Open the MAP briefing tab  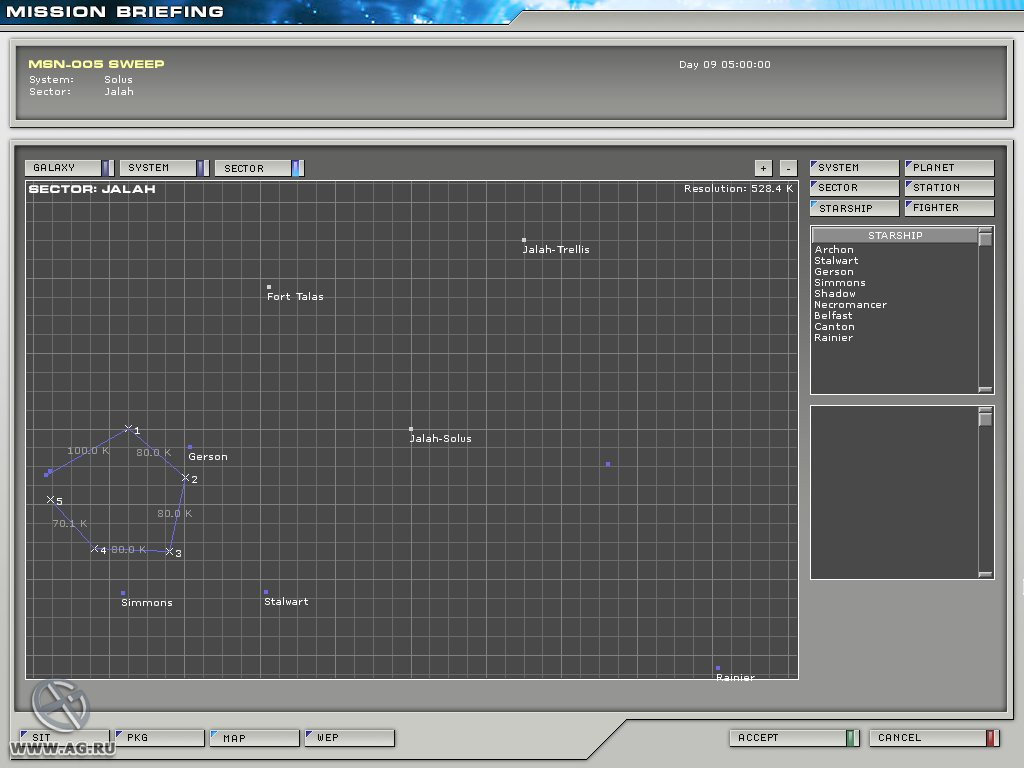point(255,738)
